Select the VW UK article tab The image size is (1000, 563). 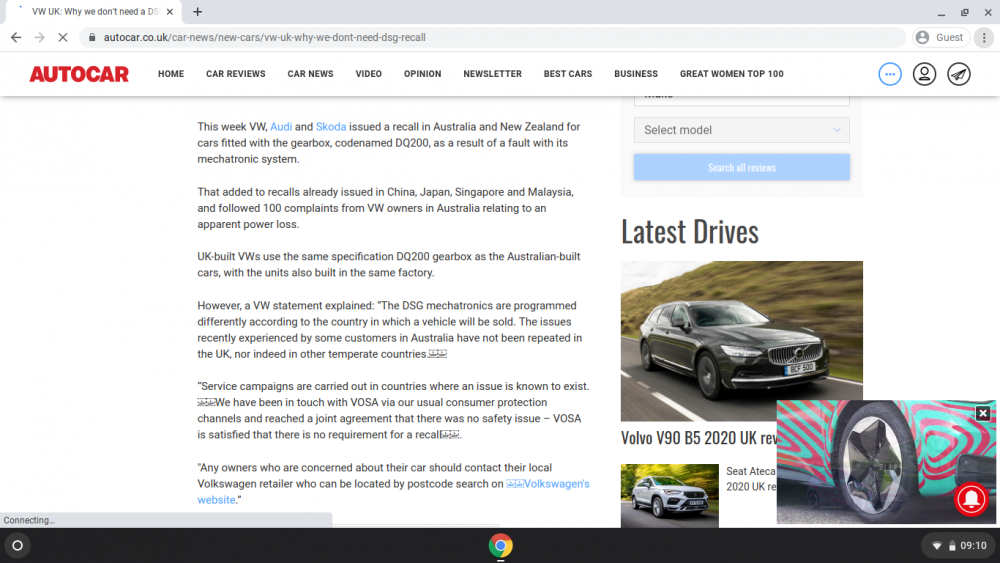click(x=94, y=11)
